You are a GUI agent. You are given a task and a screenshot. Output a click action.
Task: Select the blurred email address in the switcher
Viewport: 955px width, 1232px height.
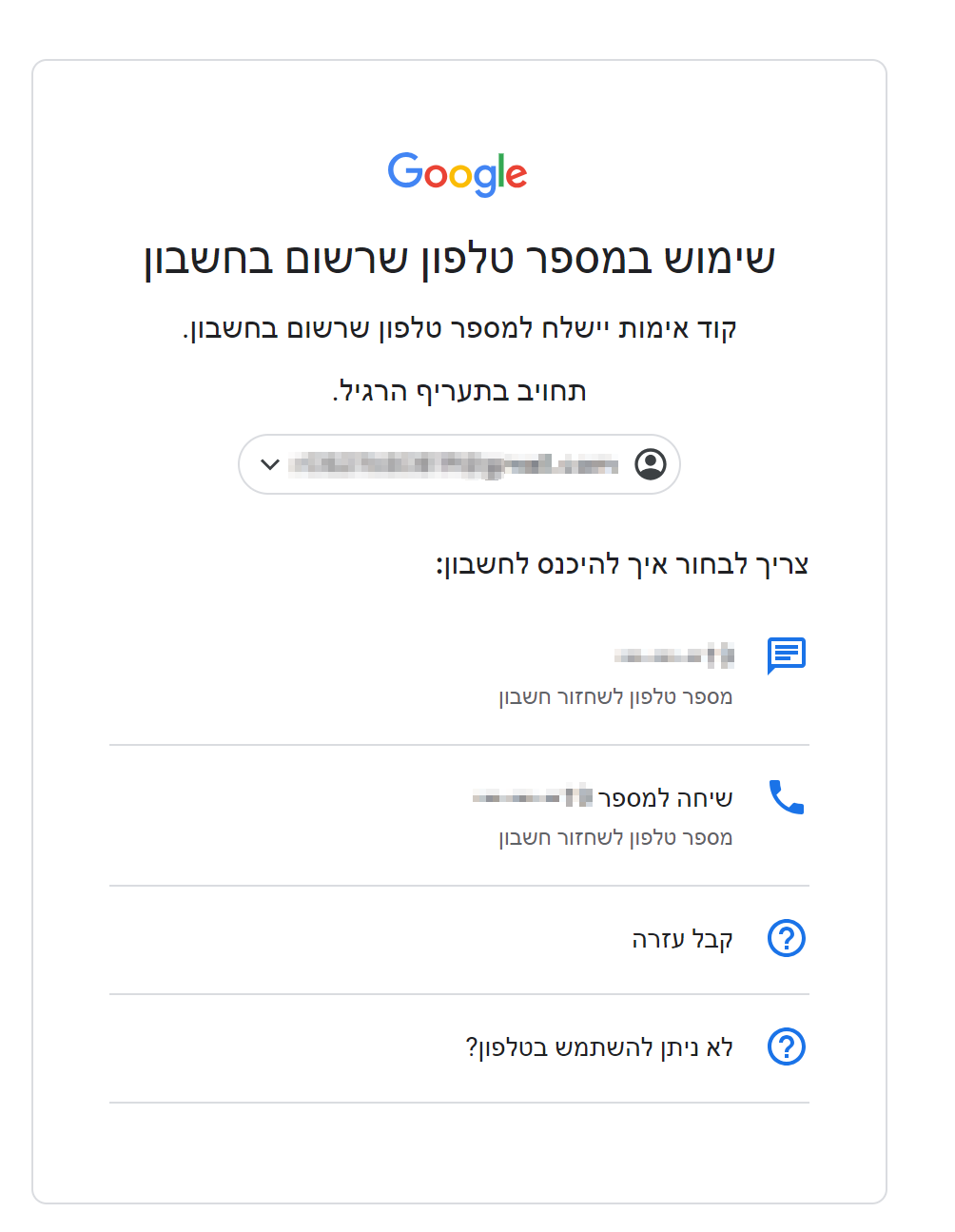coord(454,464)
